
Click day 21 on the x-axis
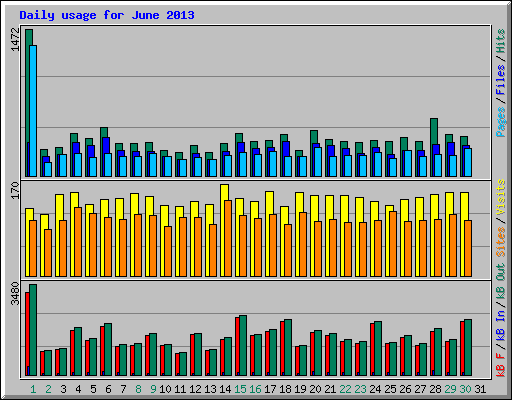point(330,389)
